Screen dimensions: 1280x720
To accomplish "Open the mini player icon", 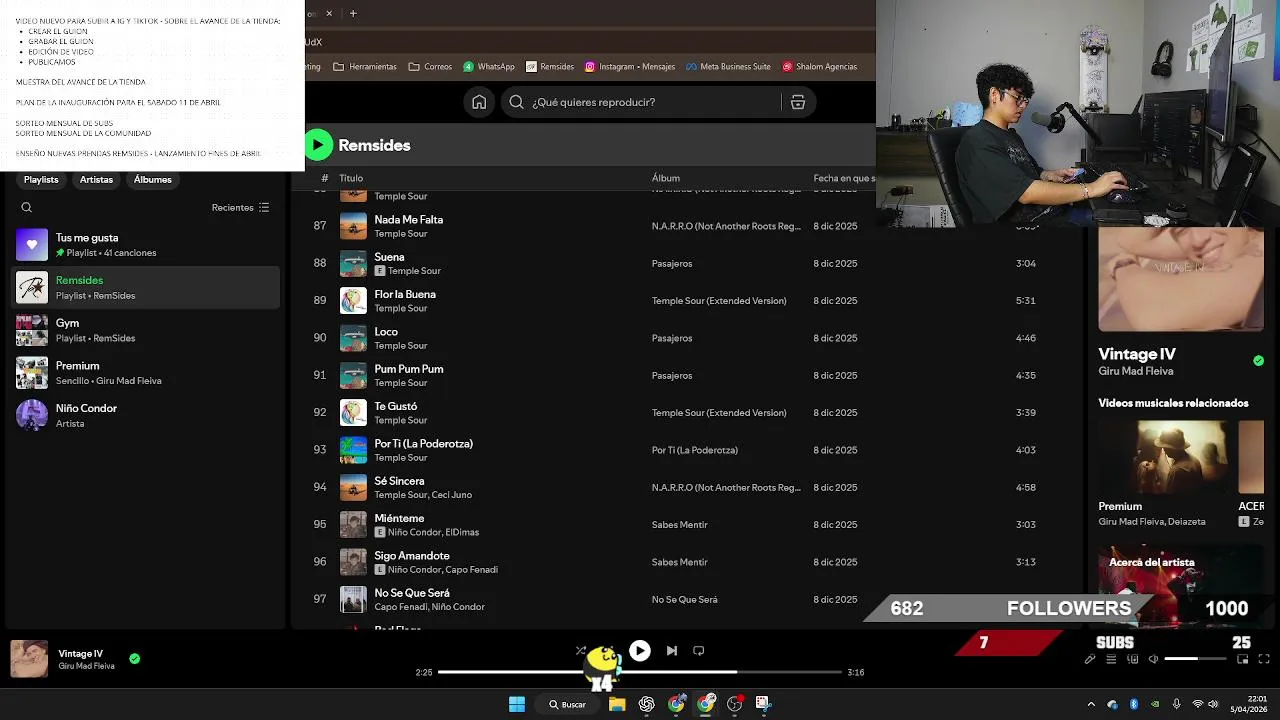I will pyautogui.click(x=1243, y=659).
